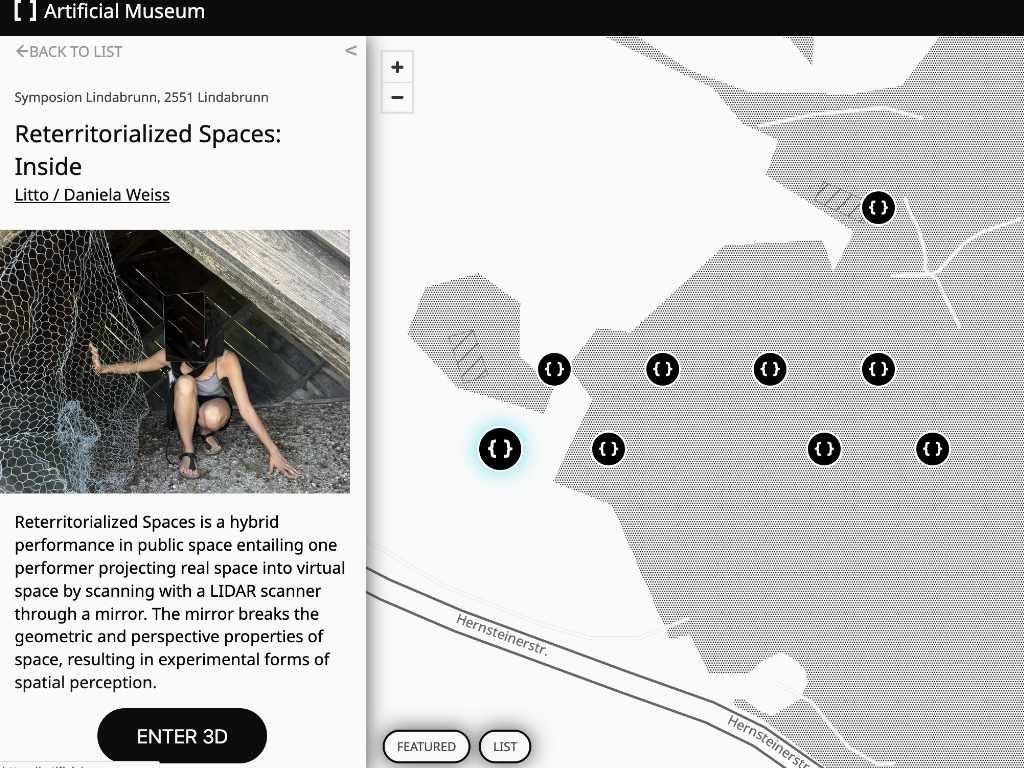Collapse the sidebar panel with arrow
Viewport: 1024px width, 768px height.
click(x=351, y=51)
